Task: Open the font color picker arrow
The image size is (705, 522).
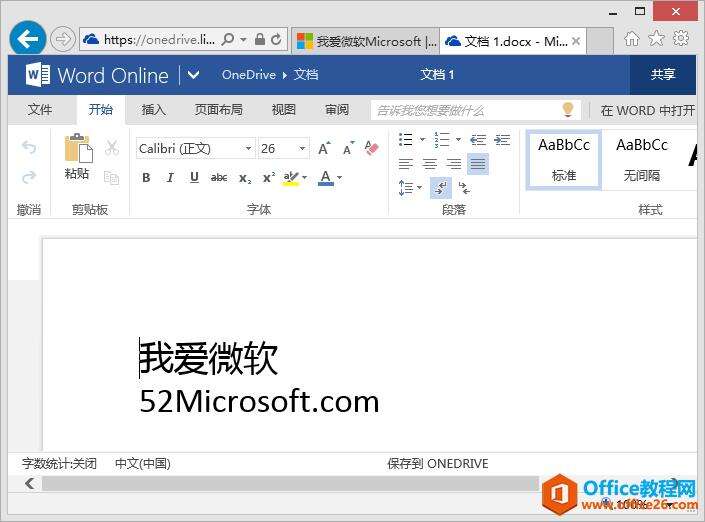Action: 340,178
